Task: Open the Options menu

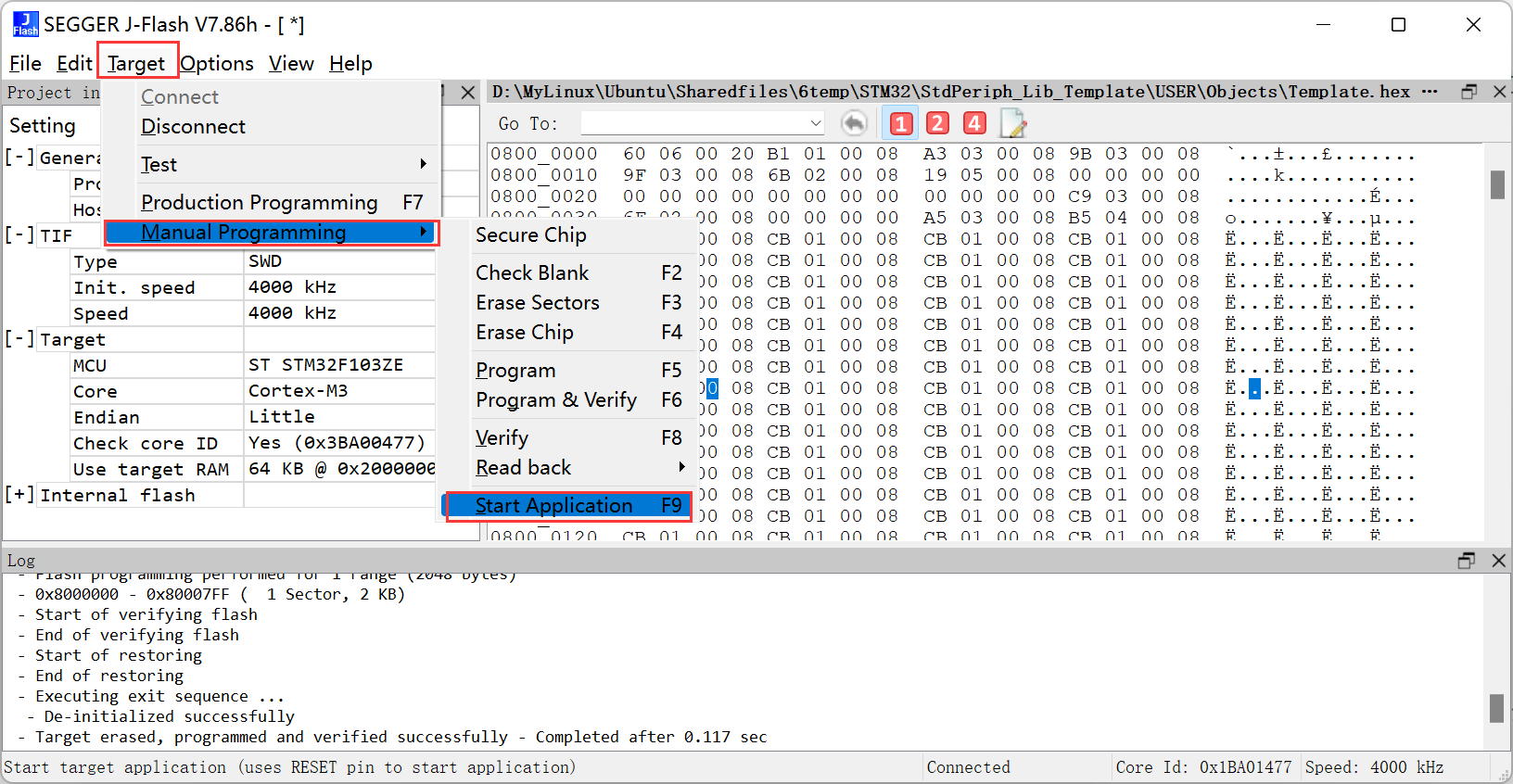Action: click(x=217, y=64)
